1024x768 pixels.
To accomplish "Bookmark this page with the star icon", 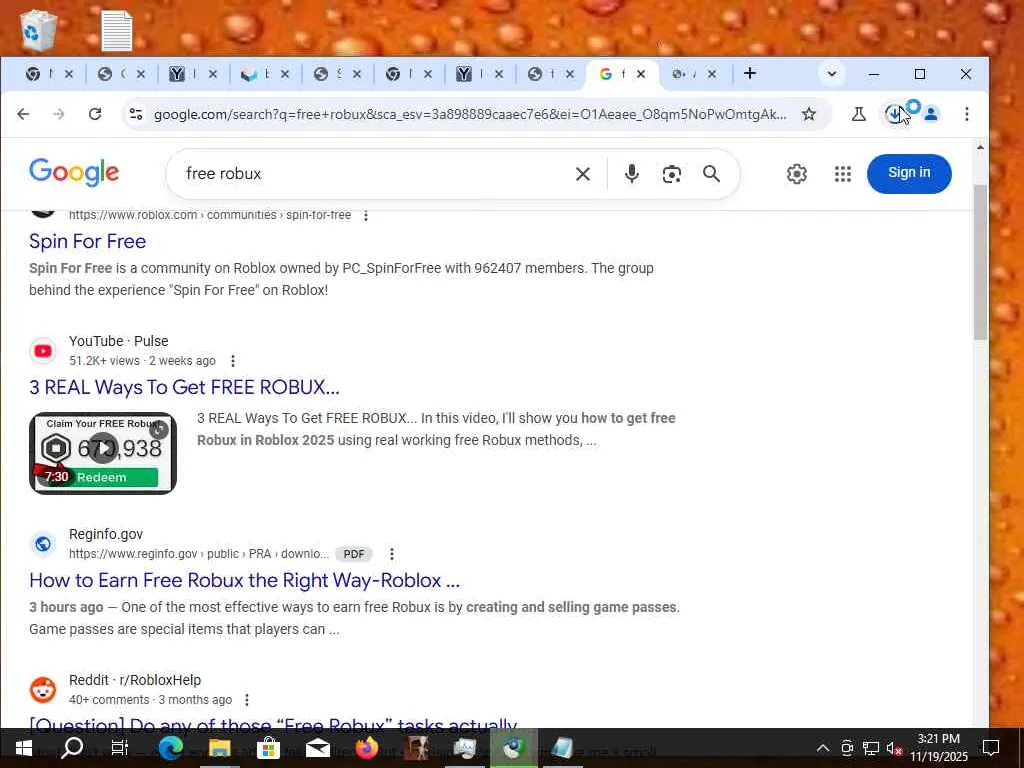I will (x=808, y=114).
